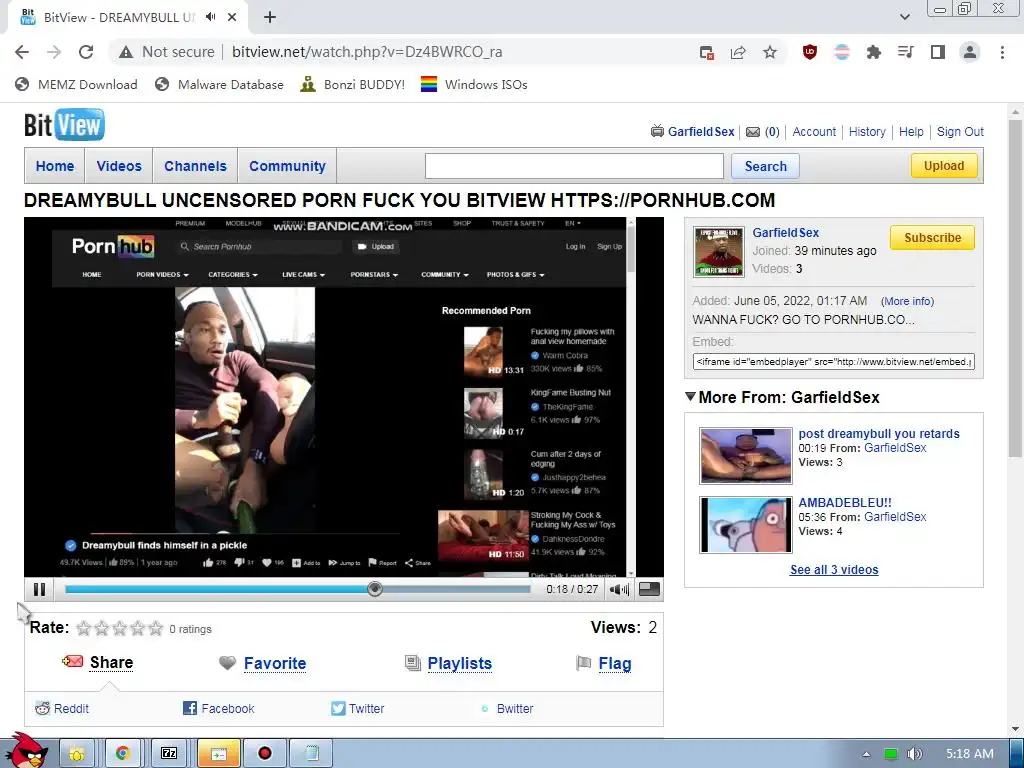Mute the video player's speaker icon
Viewport: 1024px width, 768px height.
[x=618, y=589]
